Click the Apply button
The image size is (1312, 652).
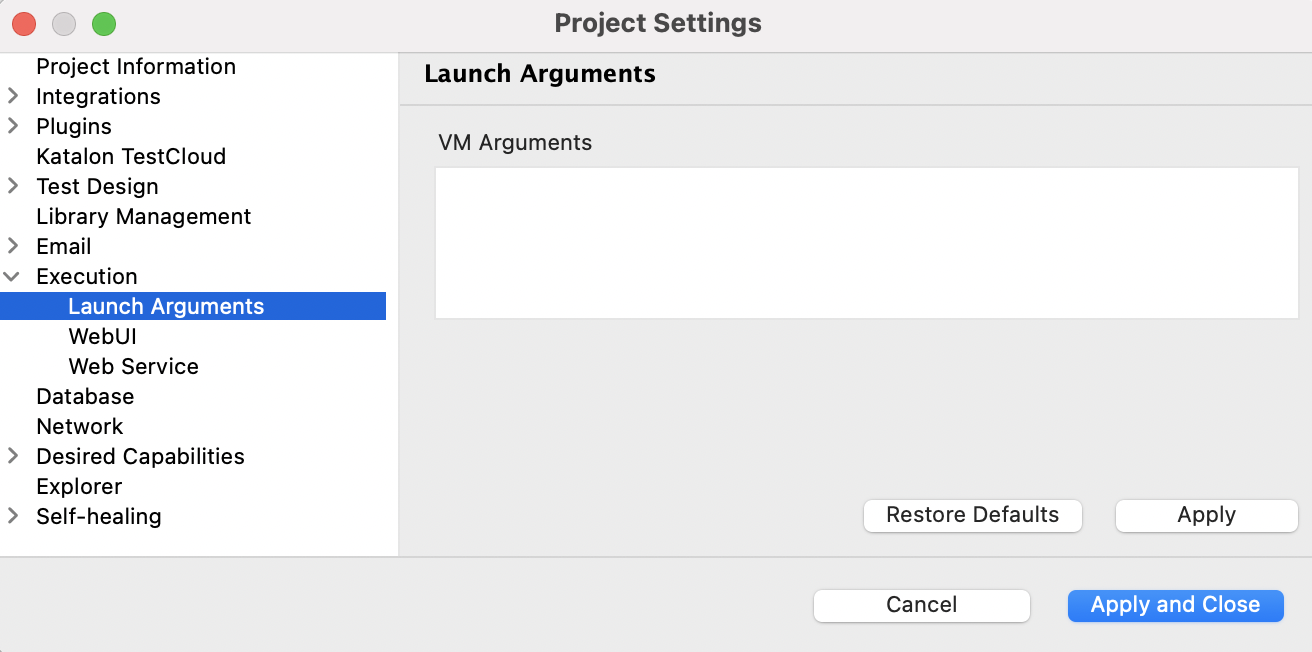pos(1207,515)
